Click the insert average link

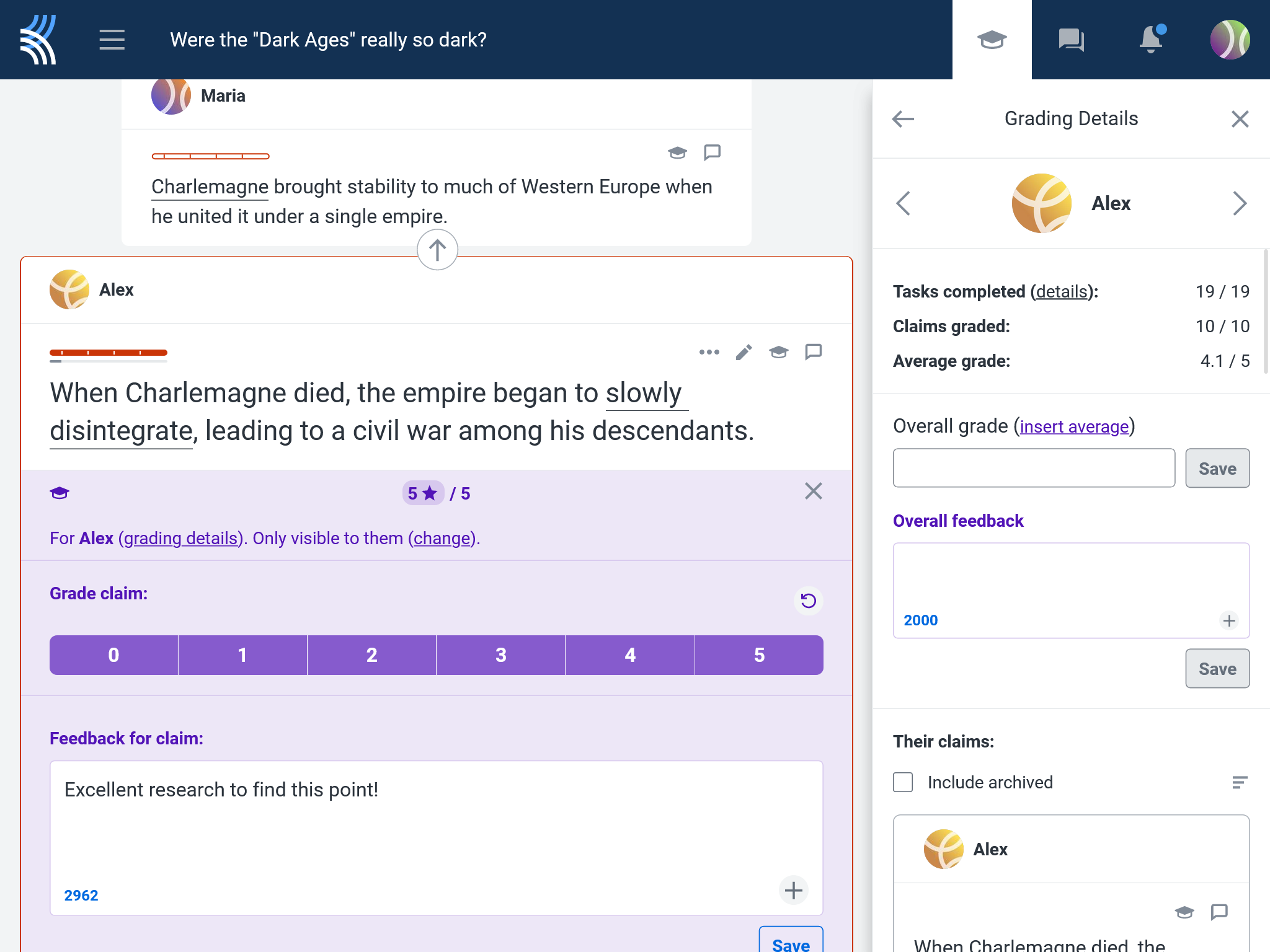click(x=1074, y=426)
